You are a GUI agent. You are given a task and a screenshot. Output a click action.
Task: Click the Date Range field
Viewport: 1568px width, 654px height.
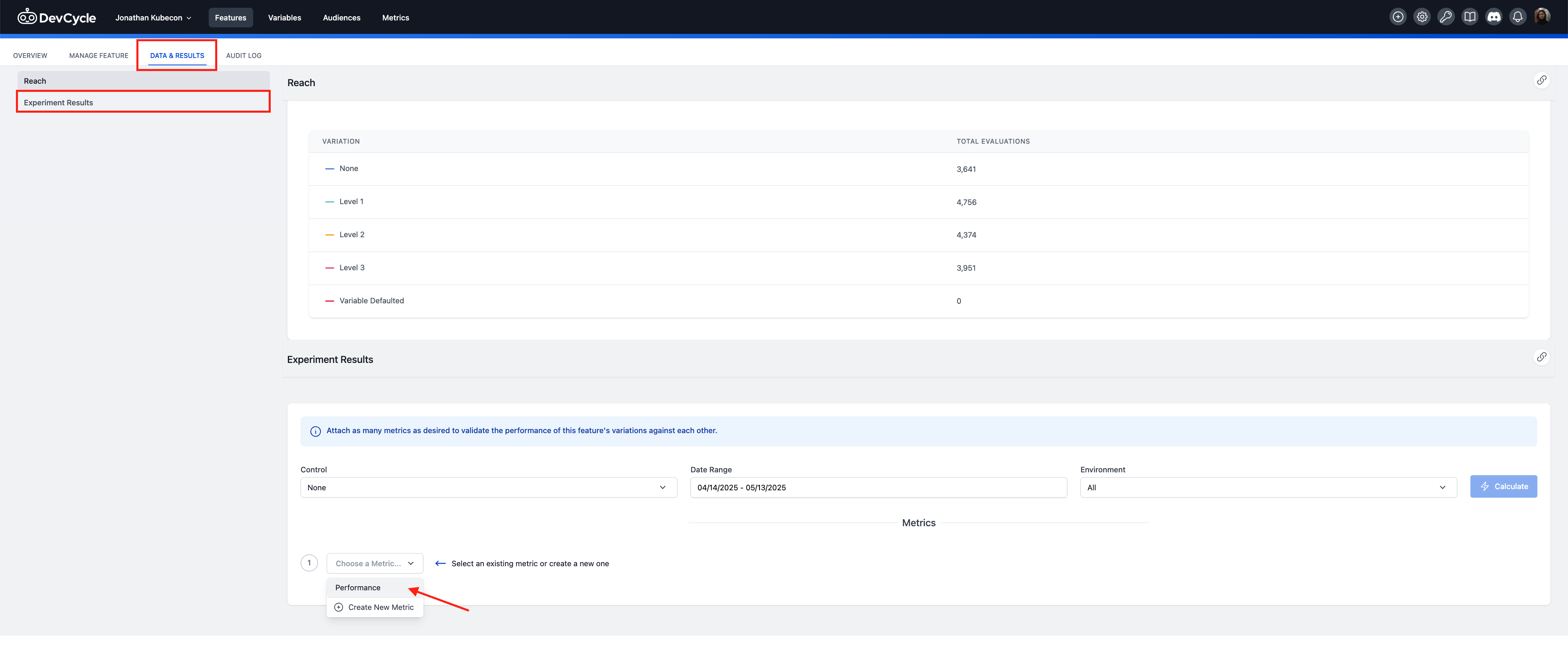coord(878,487)
